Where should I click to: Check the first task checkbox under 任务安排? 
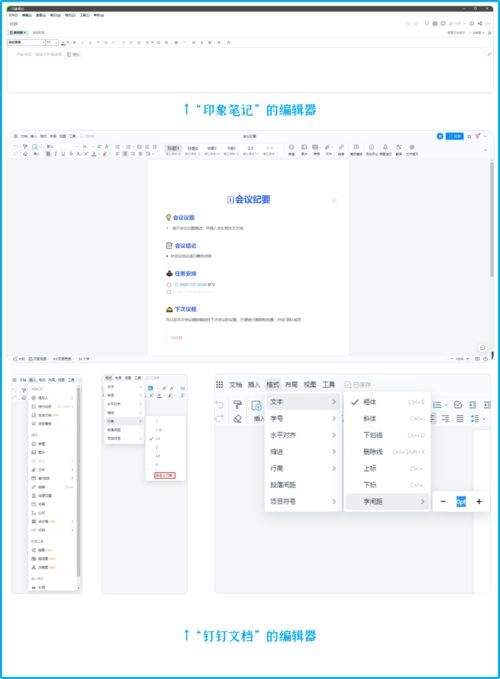coord(169,285)
